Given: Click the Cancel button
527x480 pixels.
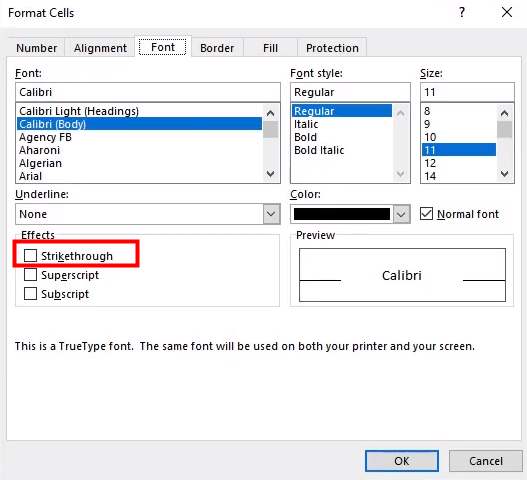Looking at the screenshot, I should tap(486, 461).
